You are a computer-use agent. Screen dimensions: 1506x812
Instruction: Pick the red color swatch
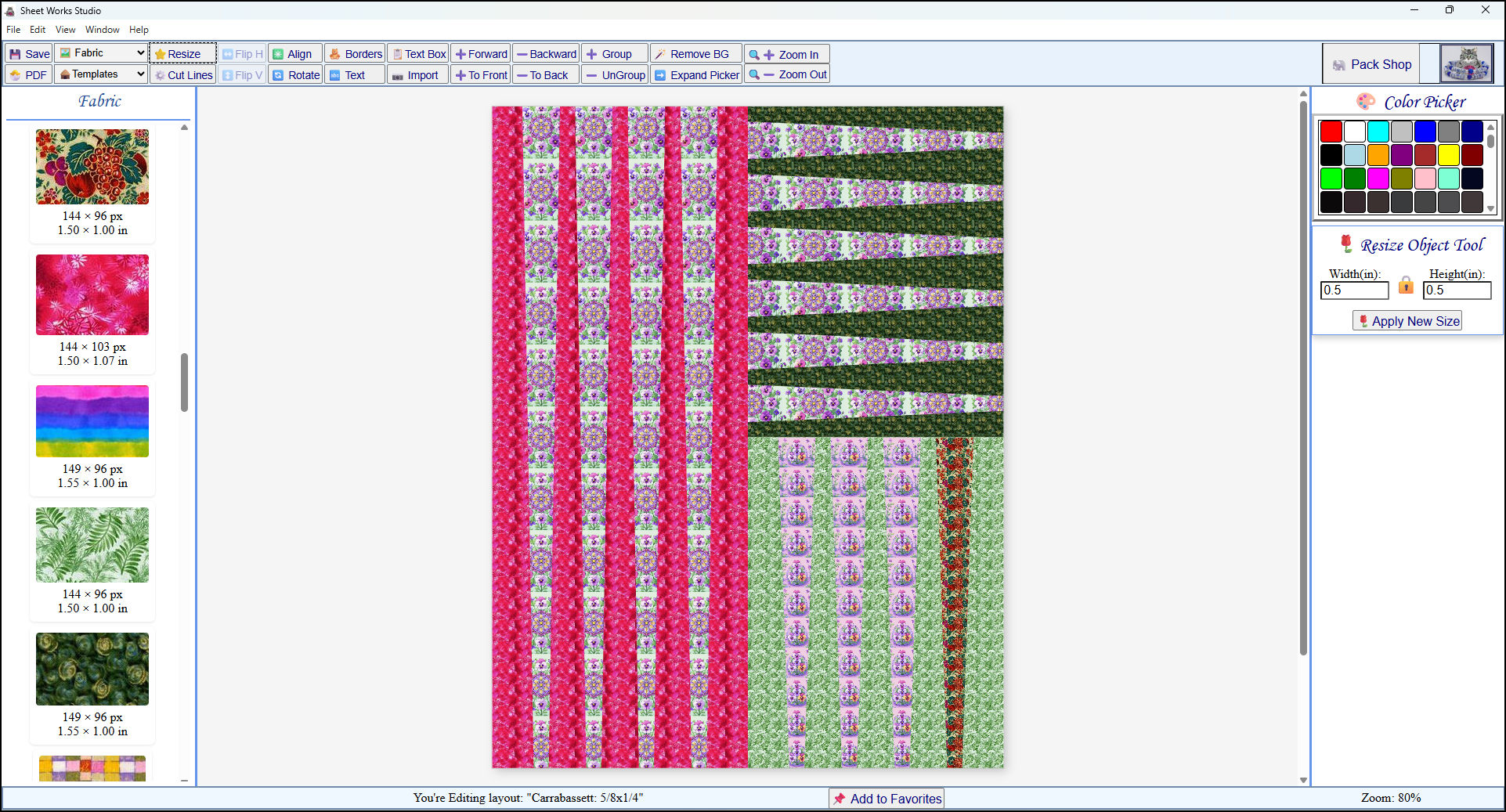[1331, 132]
